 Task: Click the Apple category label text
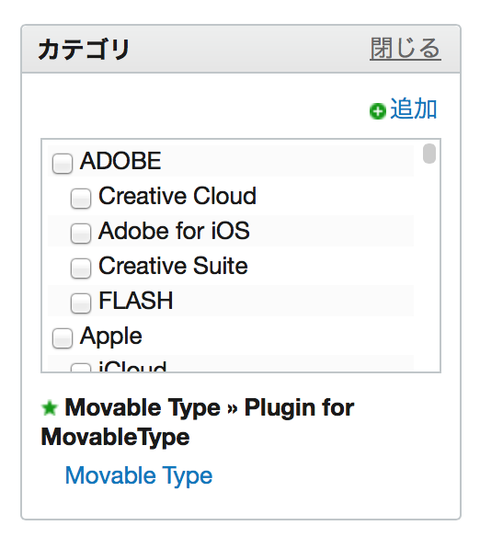[111, 336]
